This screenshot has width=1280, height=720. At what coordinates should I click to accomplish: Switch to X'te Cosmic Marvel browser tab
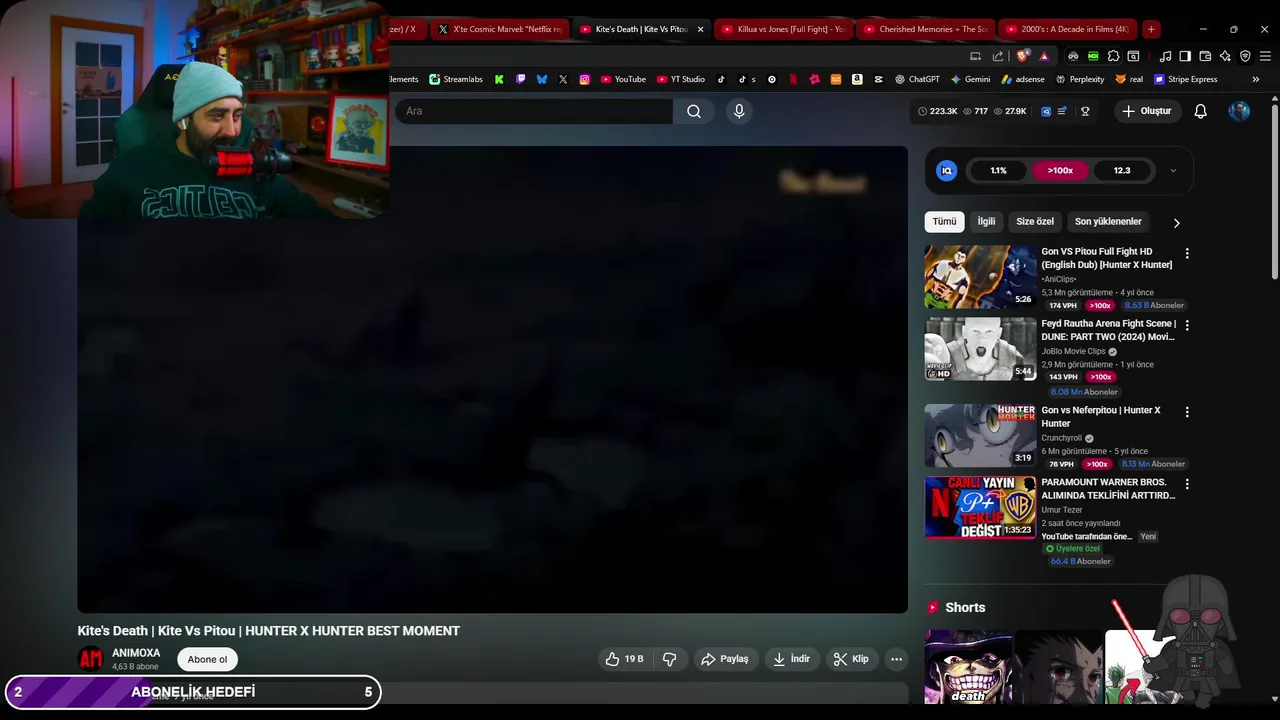click(500, 29)
